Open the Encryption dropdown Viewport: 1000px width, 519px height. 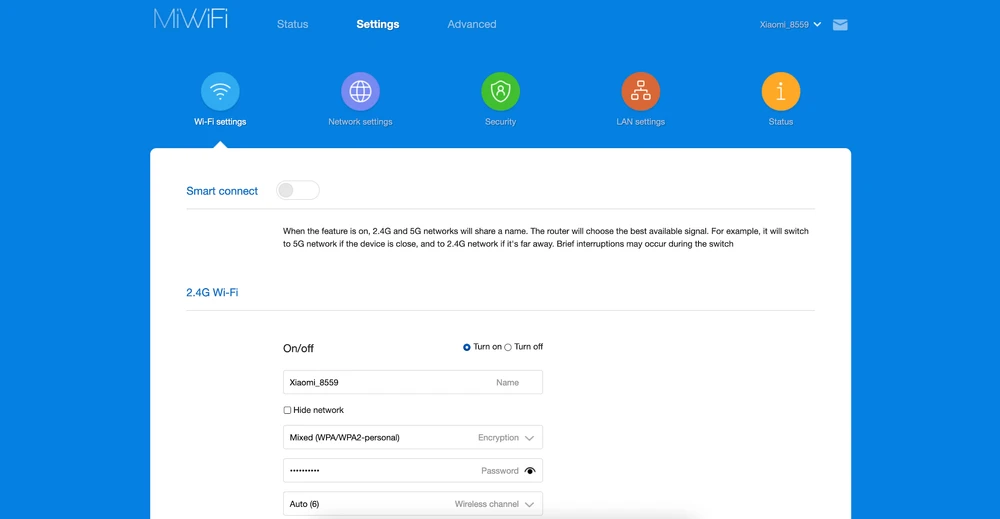pyautogui.click(x=413, y=437)
